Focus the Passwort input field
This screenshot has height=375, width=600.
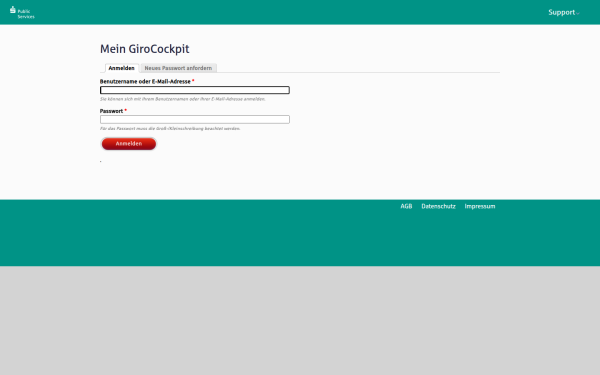(195, 119)
